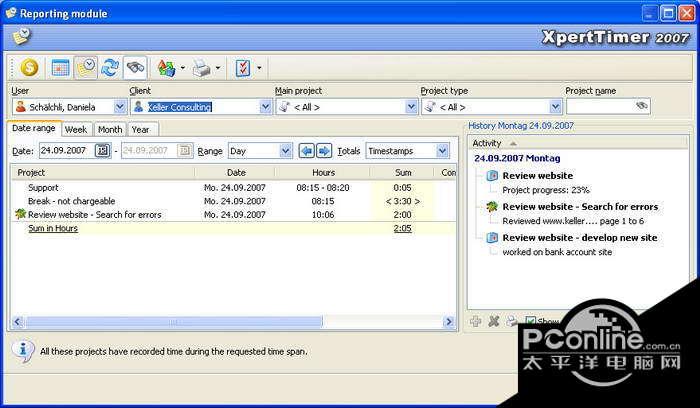Click the colored export shapes icon
700x408 pixels.
pyautogui.click(x=167, y=68)
